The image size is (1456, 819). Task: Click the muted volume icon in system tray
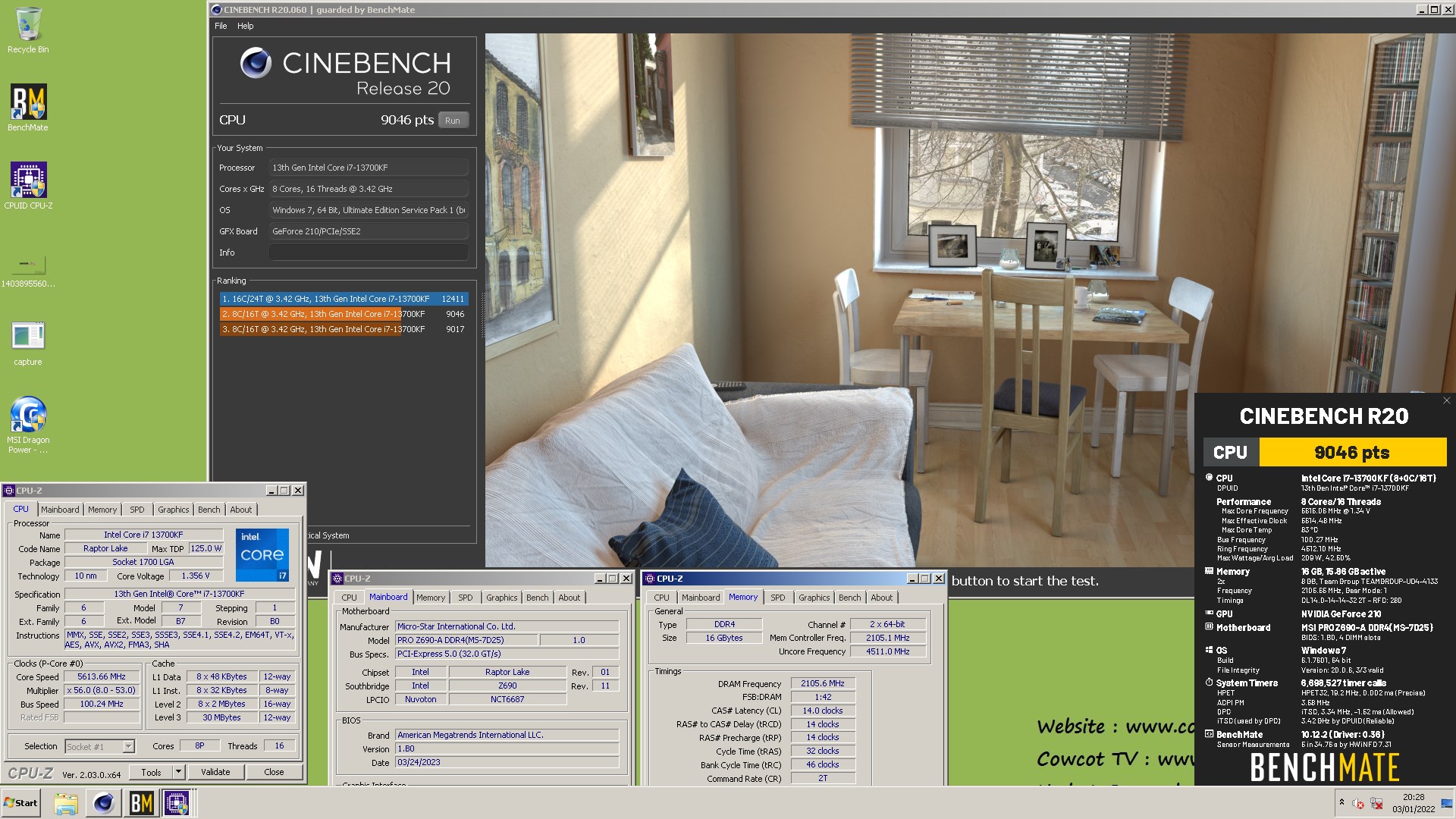[x=1358, y=804]
